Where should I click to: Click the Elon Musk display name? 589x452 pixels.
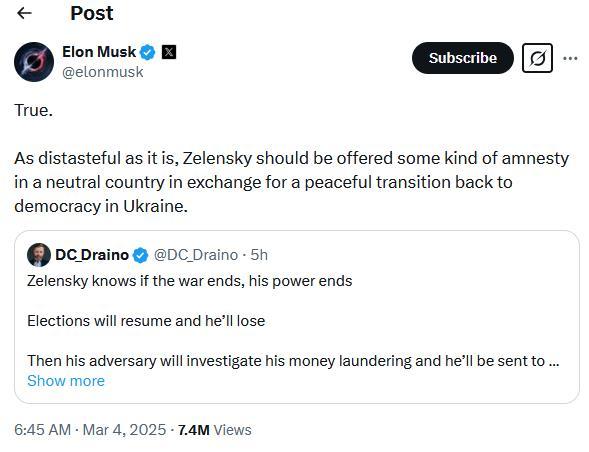(99, 52)
